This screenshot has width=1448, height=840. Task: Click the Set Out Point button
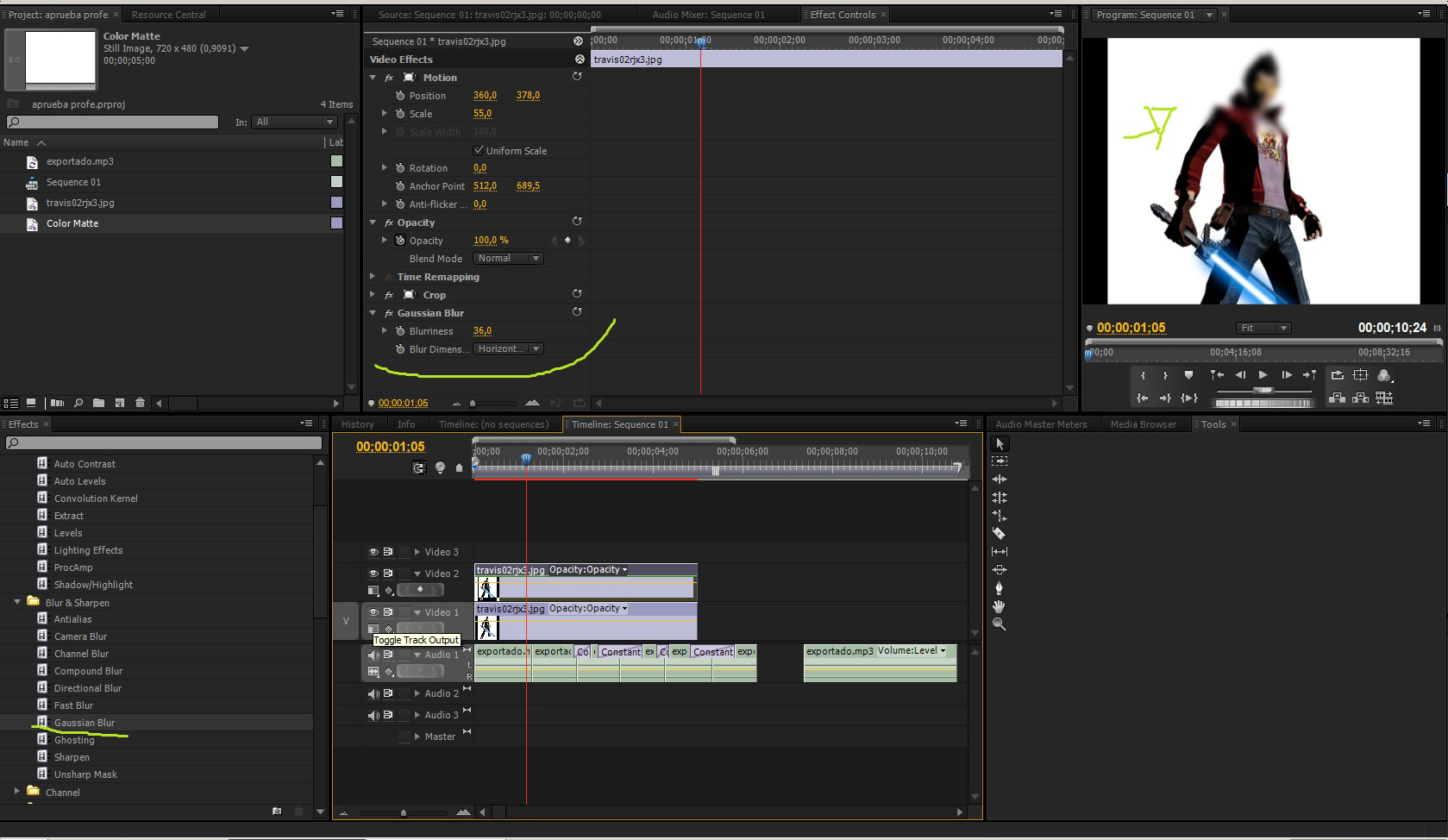(1165, 375)
